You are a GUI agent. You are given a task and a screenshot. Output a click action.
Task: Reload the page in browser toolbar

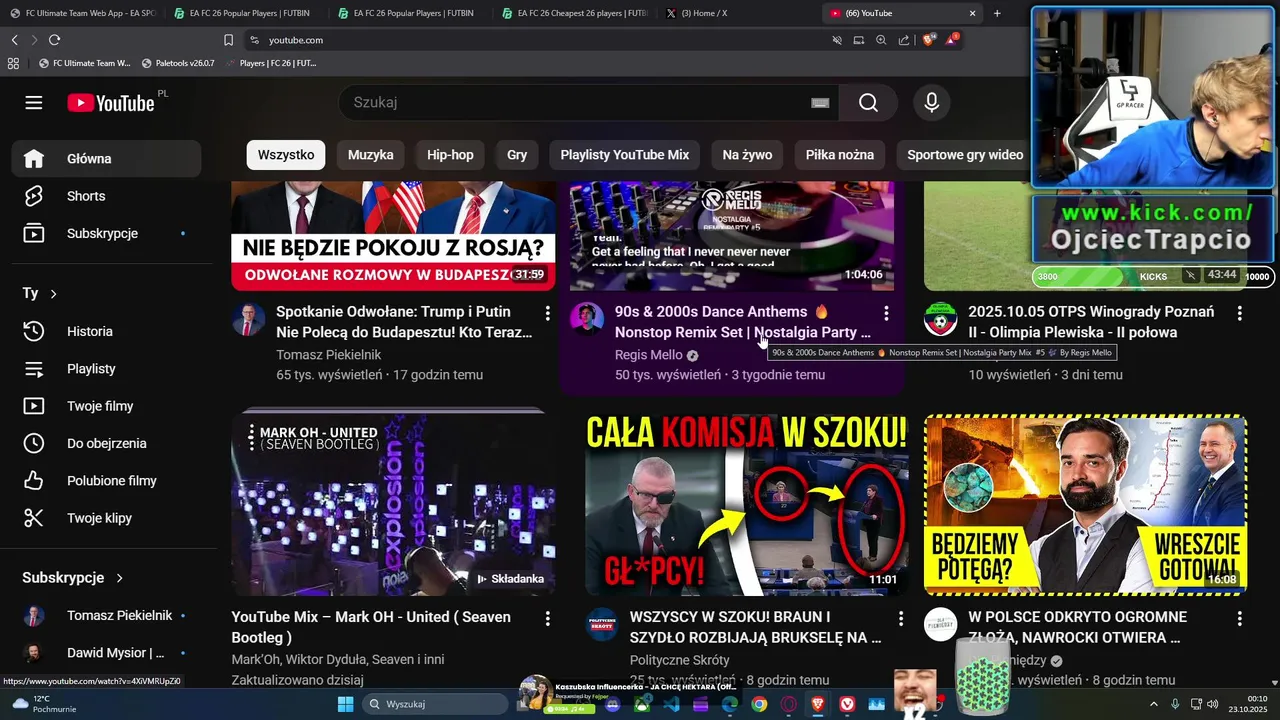pyautogui.click(x=54, y=40)
